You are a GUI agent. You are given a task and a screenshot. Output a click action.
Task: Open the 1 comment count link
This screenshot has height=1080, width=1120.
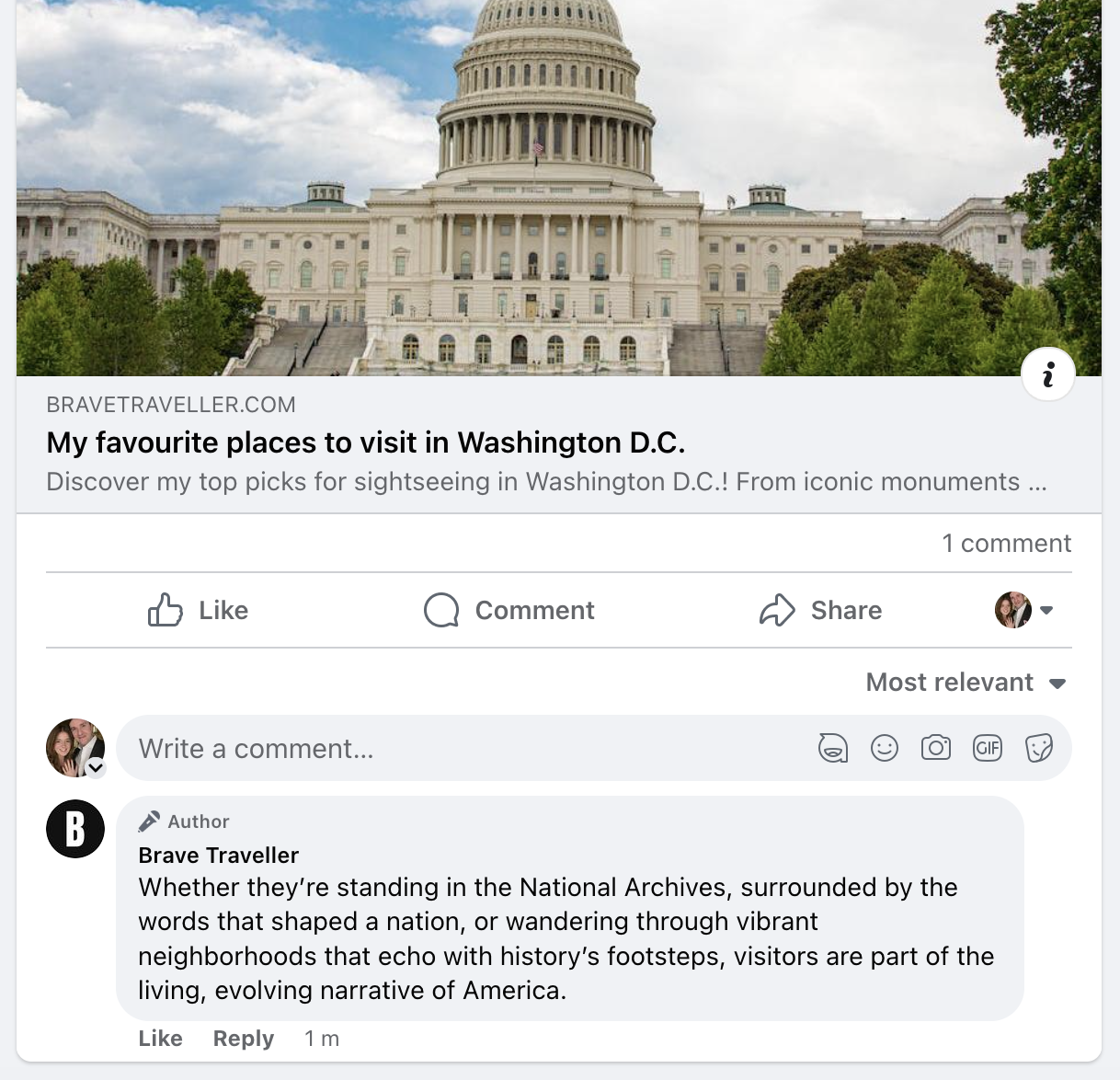click(1006, 544)
